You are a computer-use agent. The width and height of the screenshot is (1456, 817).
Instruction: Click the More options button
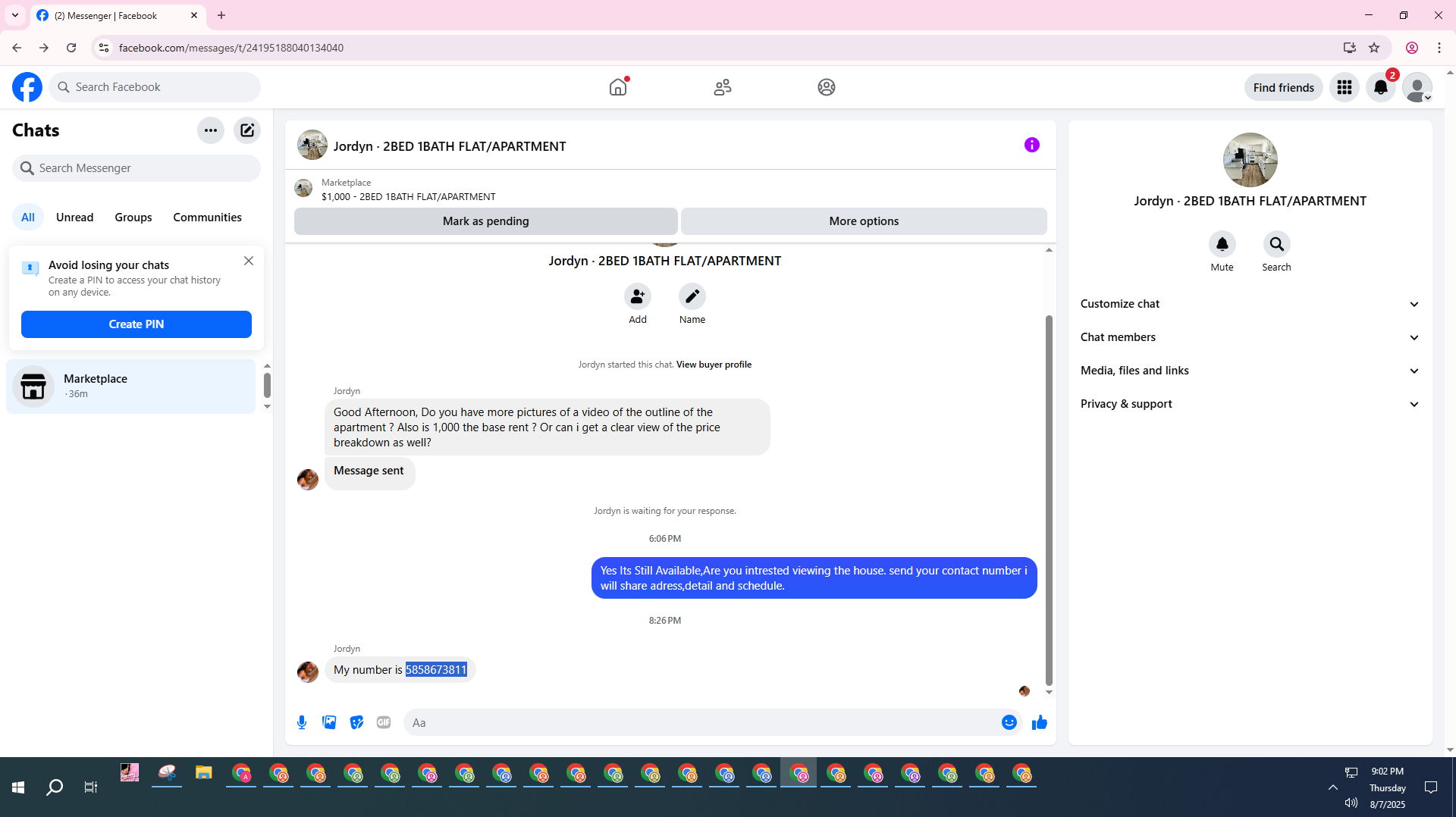pyautogui.click(x=864, y=221)
